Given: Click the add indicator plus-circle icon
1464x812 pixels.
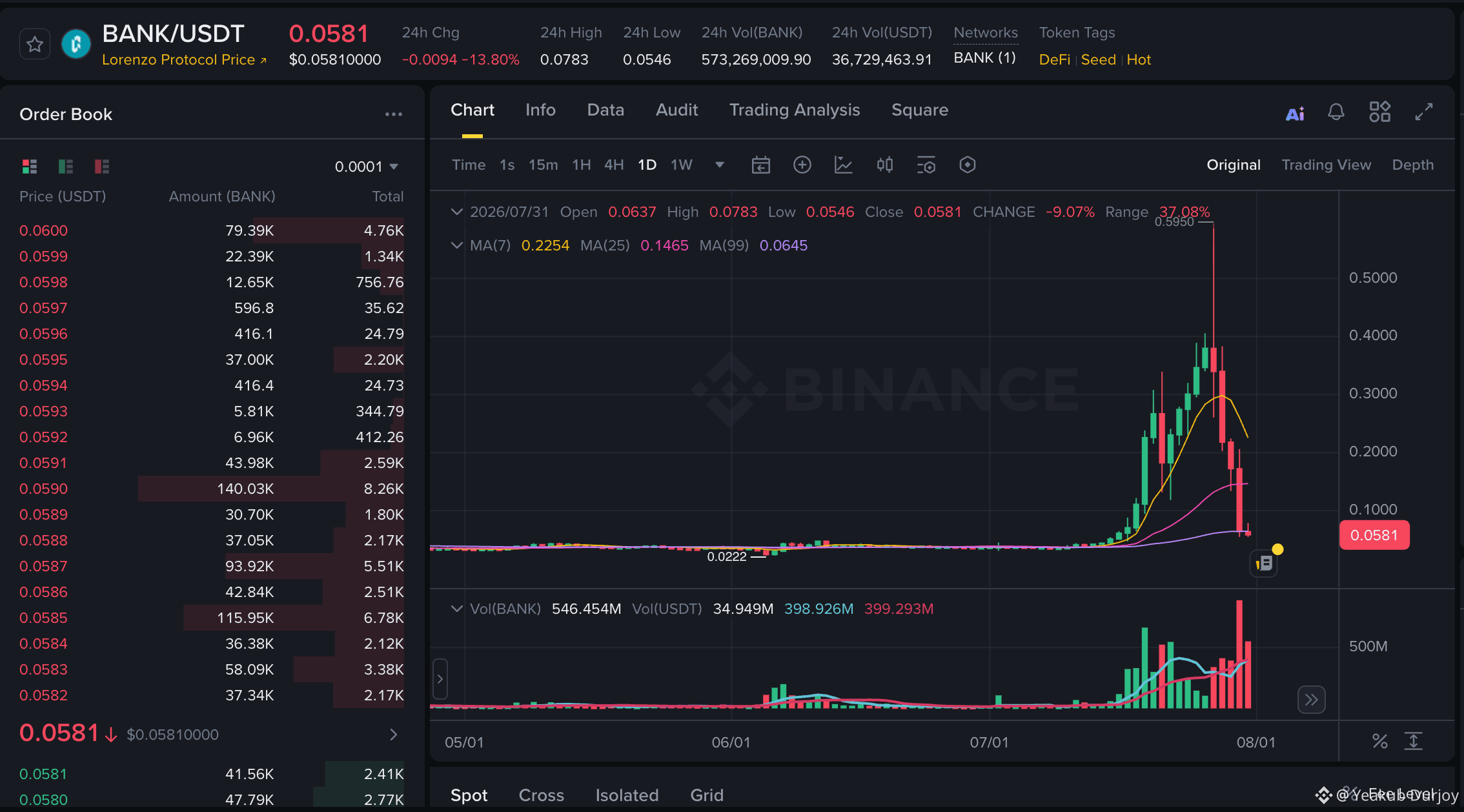Looking at the screenshot, I should pyautogui.click(x=802, y=165).
